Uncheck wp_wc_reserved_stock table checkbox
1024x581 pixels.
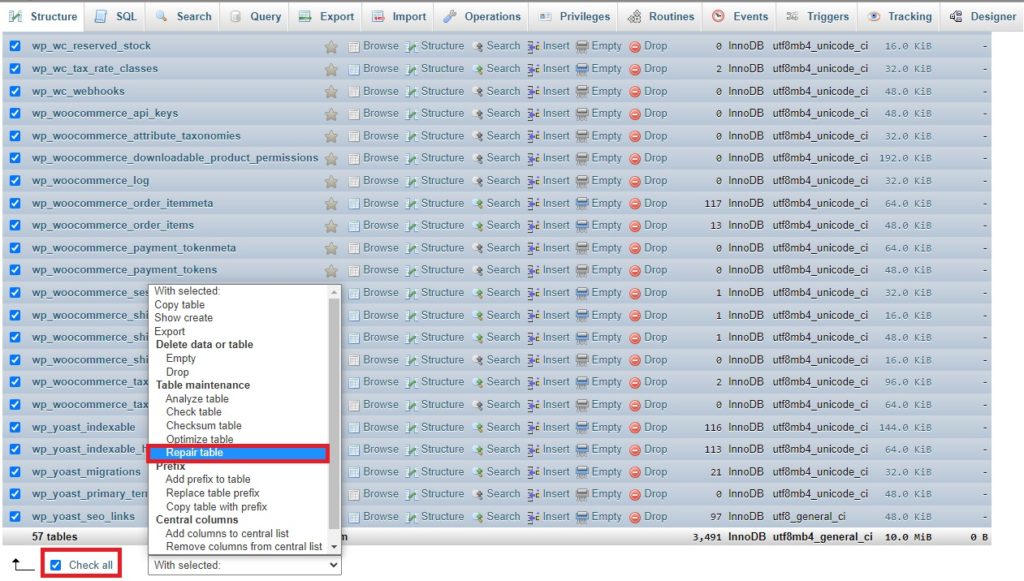pyautogui.click(x=15, y=46)
